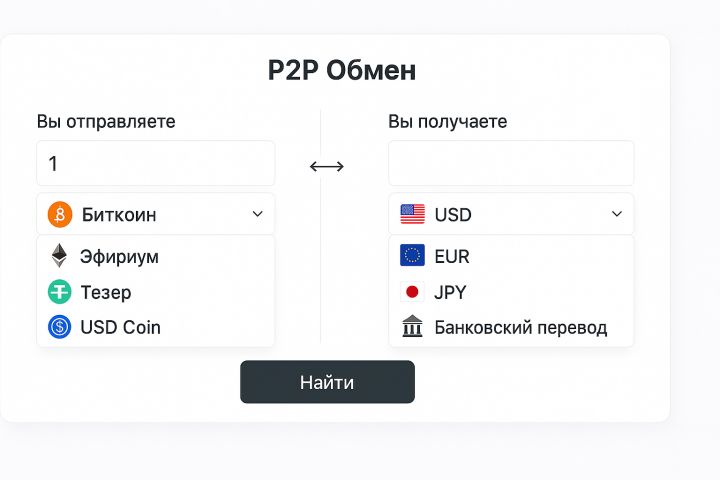Select EUR as receiving currency
720x480 pixels.
452,256
